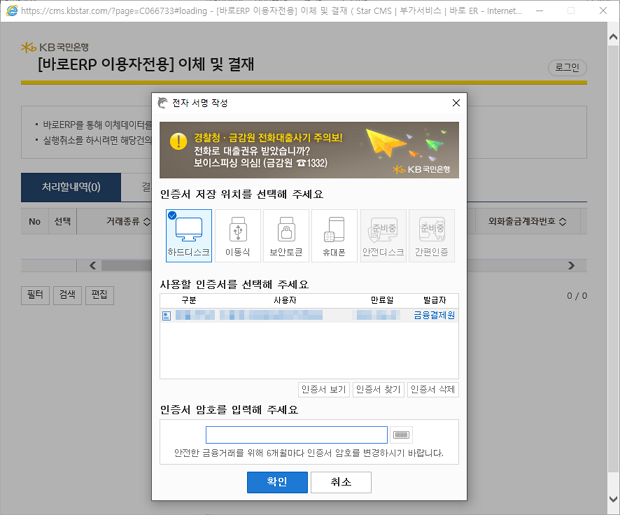Click the dialog title dolphin icon
This screenshot has height=515, width=620.
[163, 103]
